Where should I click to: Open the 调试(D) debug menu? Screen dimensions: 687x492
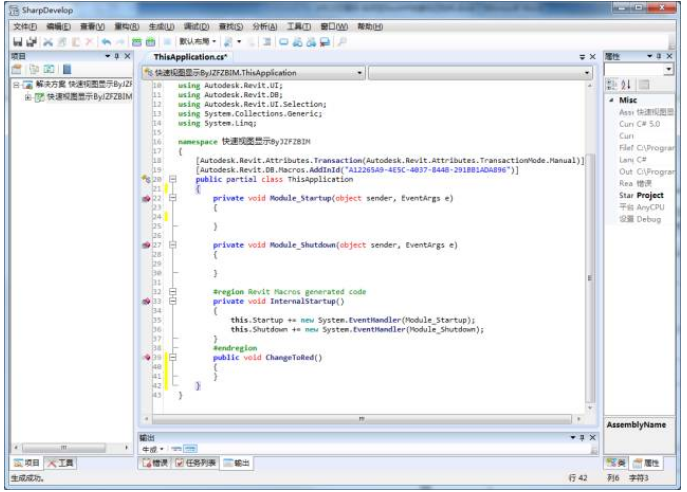(196, 27)
